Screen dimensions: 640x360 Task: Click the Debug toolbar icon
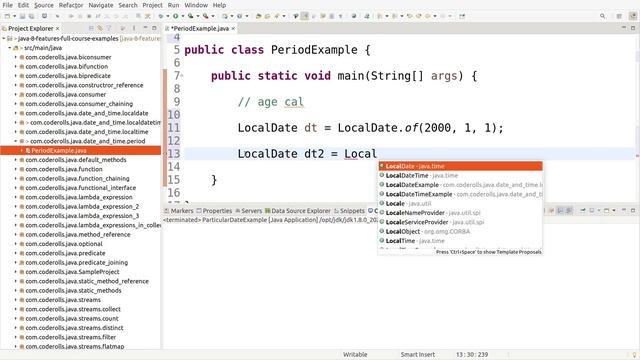[161, 16]
